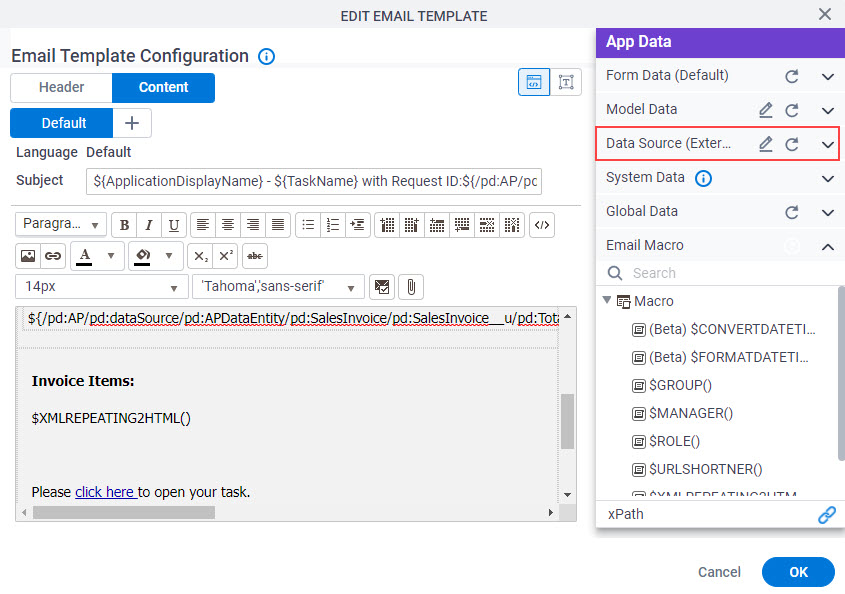Click the Subject input field
Screen dimensions: 845x594
click(314, 181)
